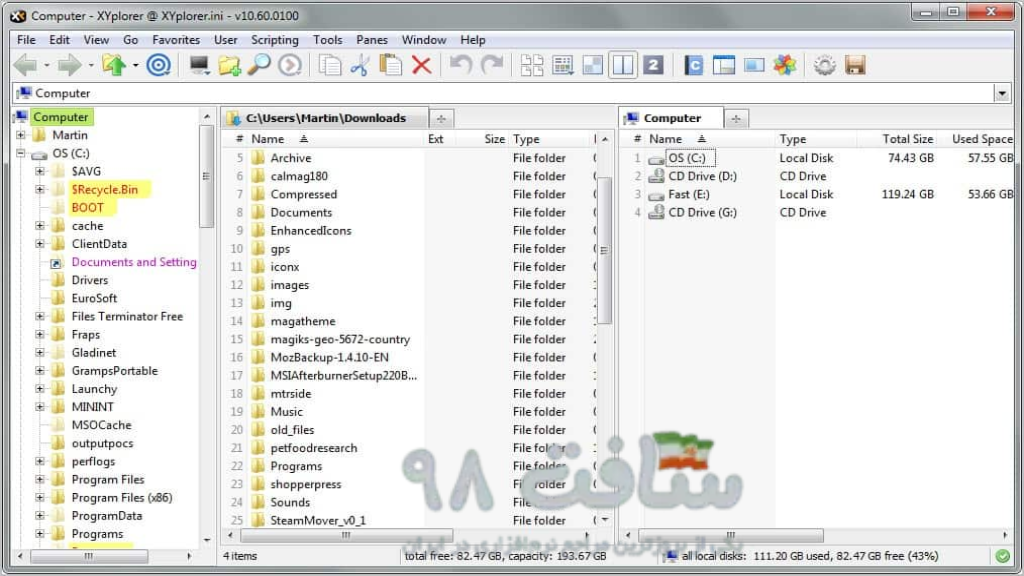1024x576 pixels.
Task: Collapse the OS (C:) tree node
Action: click(x=21, y=153)
